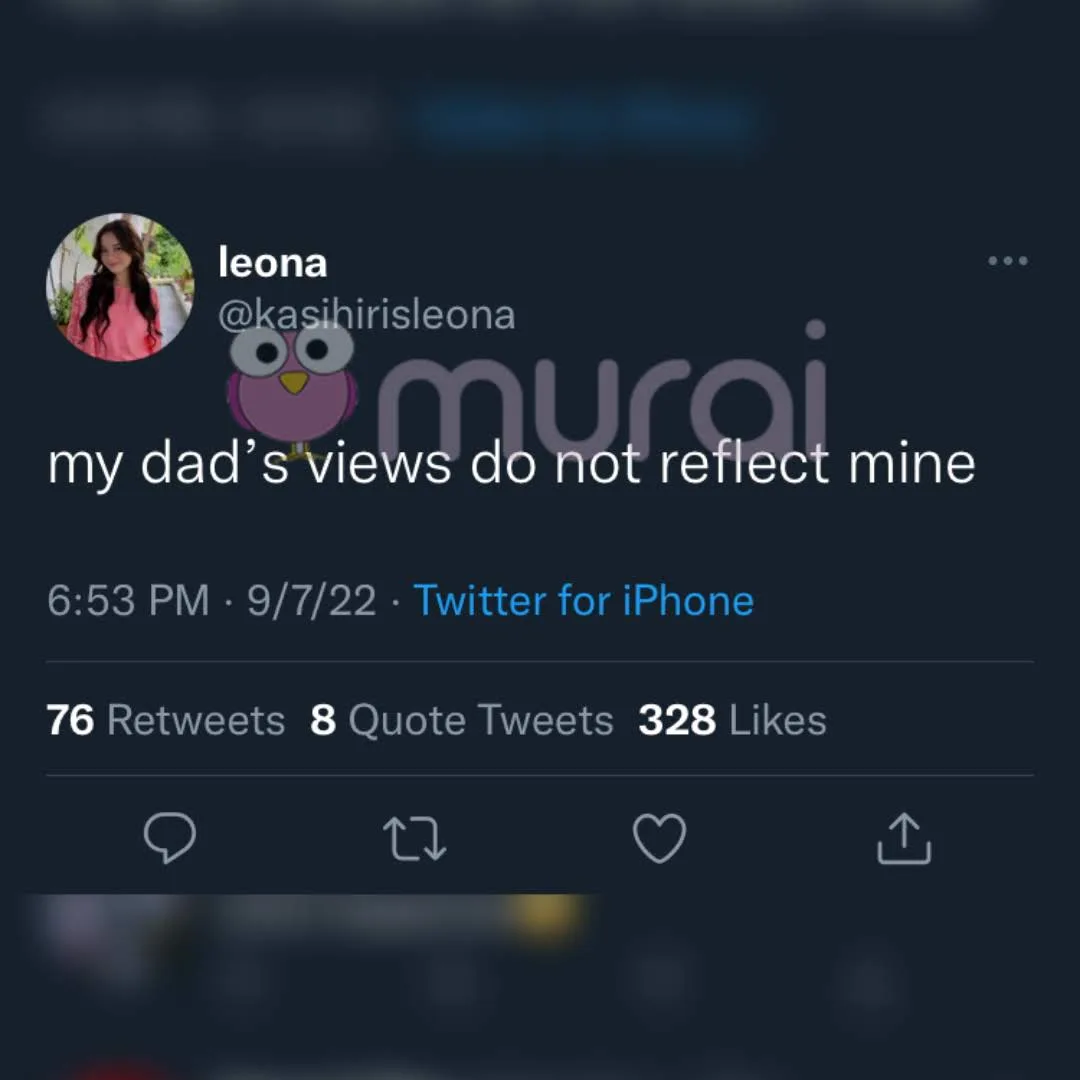This screenshot has width=1080, height=1080.
Task: Open the @kasihirisleona handle
Action: click(x=366, y=315)
